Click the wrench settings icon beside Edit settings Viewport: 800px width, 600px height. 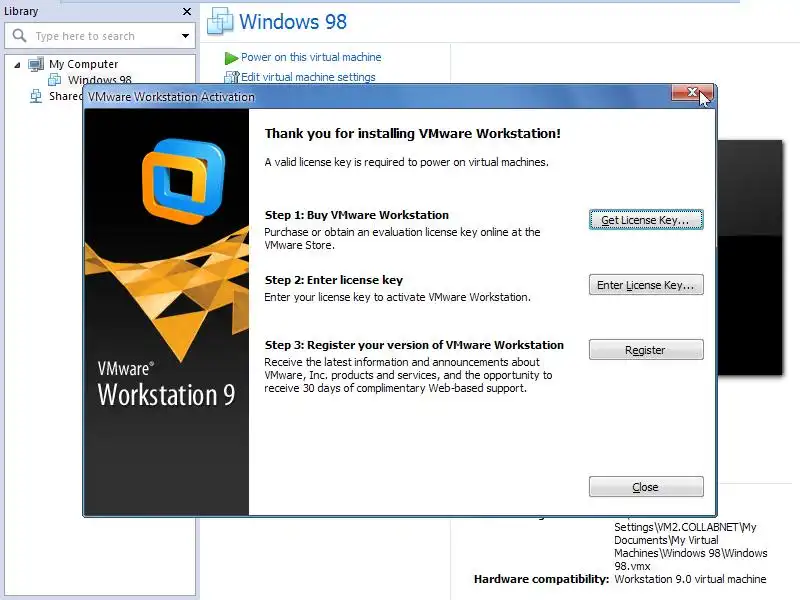click(x=232, y=78)
